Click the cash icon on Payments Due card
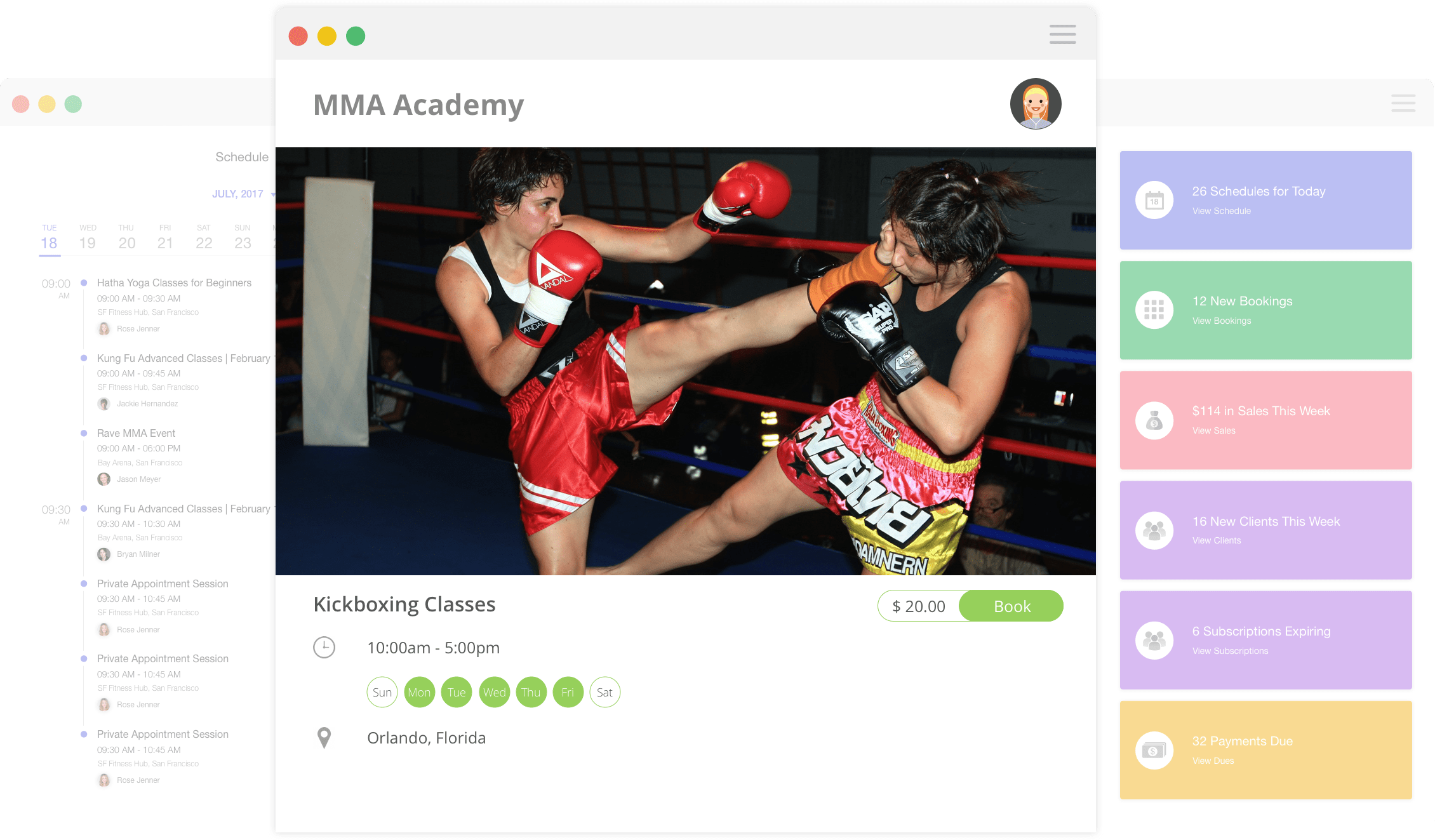The width and height of the screenshot is (1435, 840). point(1154,750)
